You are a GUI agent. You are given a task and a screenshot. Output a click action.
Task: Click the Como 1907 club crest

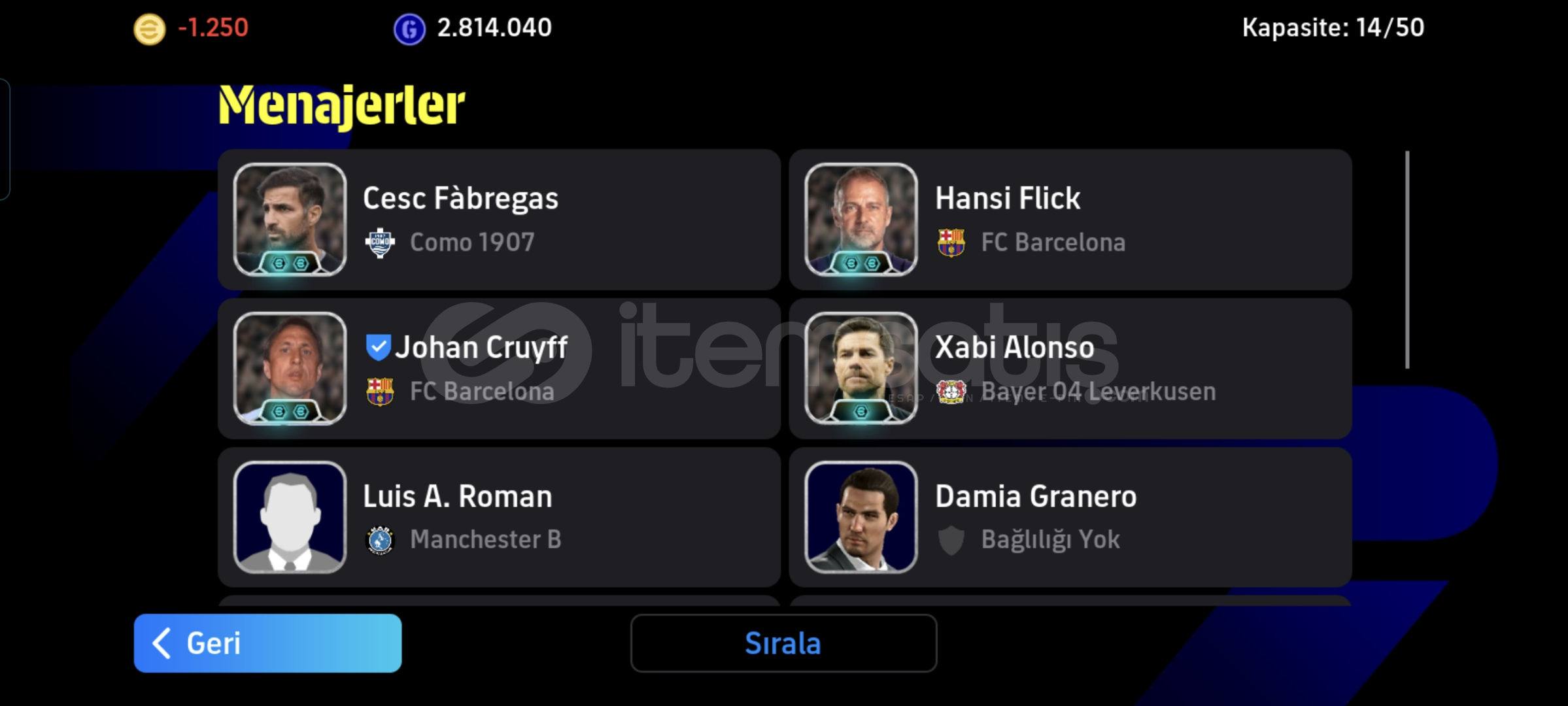(380, 243)
